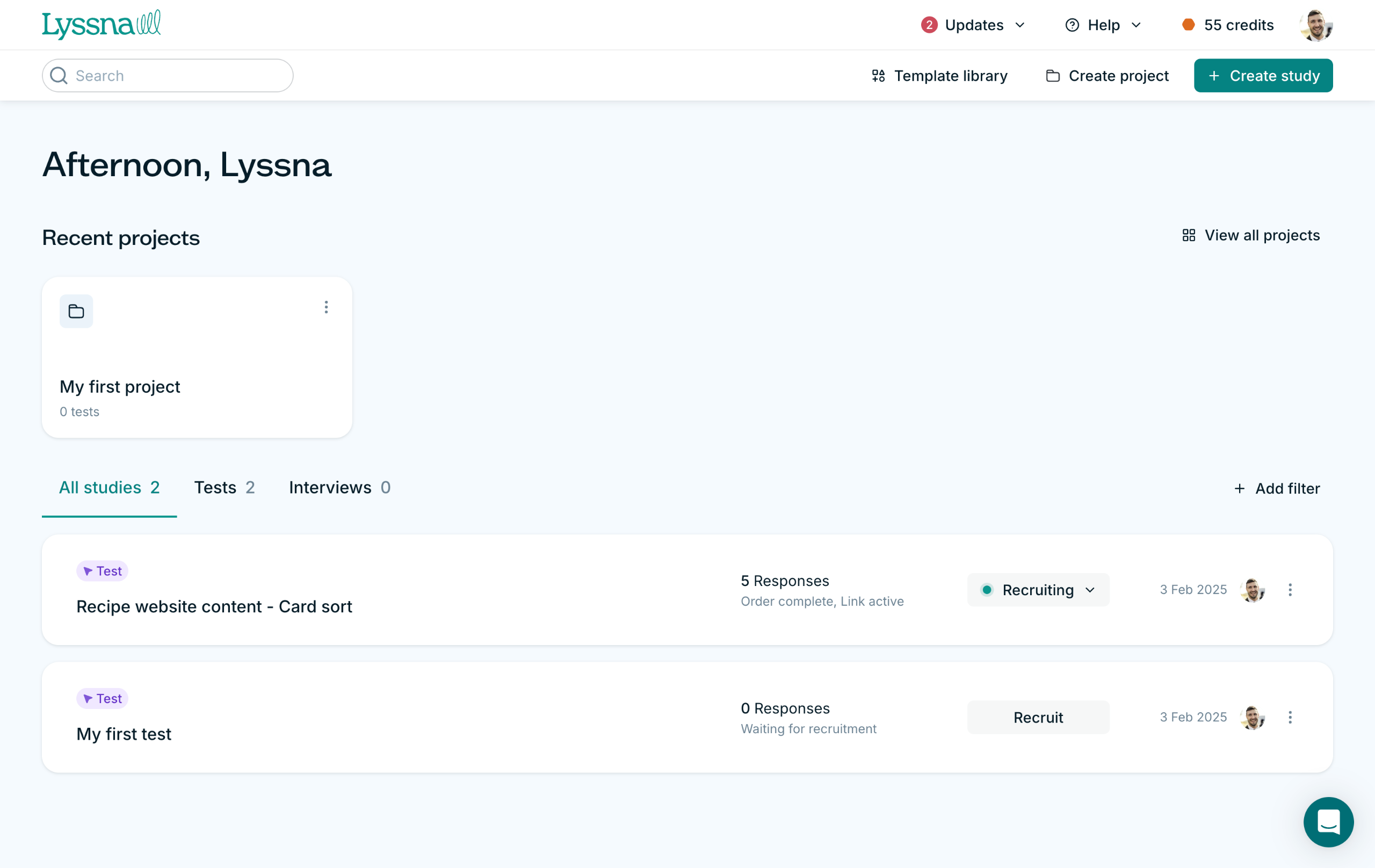Switch to the Interviews tab
Image resolution: width=1375 pixels, height=868 pixels.
339,487
